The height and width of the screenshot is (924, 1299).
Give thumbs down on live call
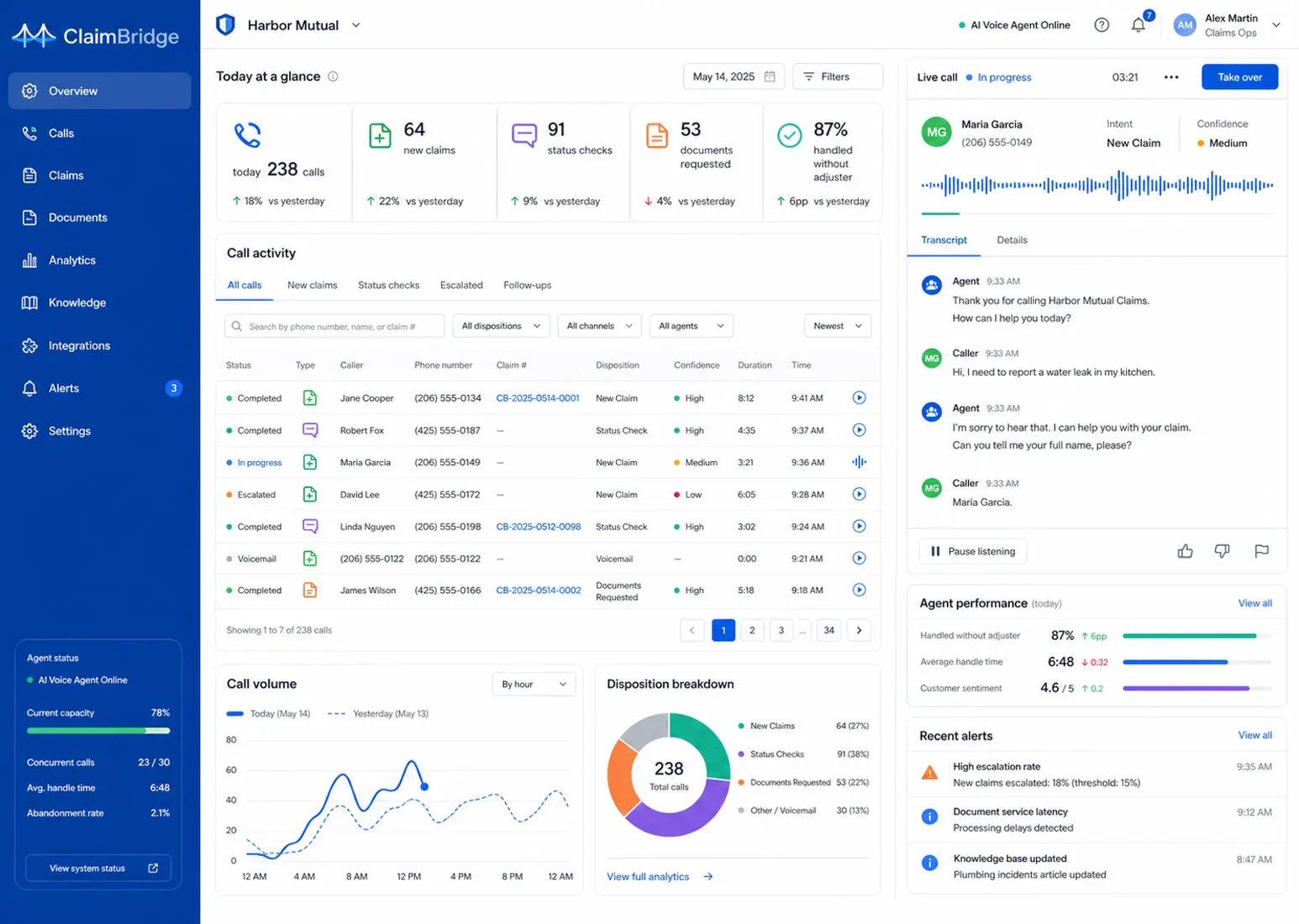click(1223, 551)
